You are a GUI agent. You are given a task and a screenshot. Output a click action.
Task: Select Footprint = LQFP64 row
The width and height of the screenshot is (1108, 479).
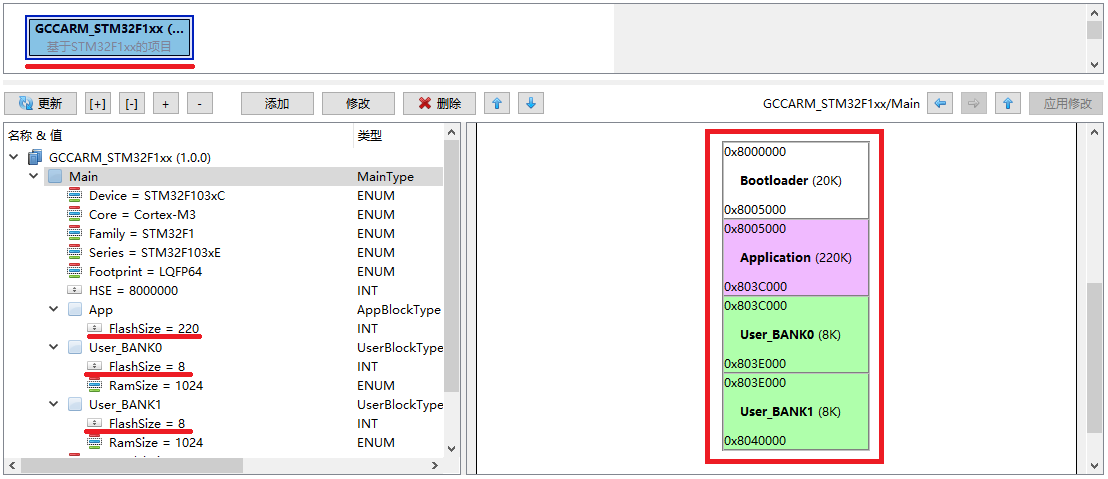(146, 272)
